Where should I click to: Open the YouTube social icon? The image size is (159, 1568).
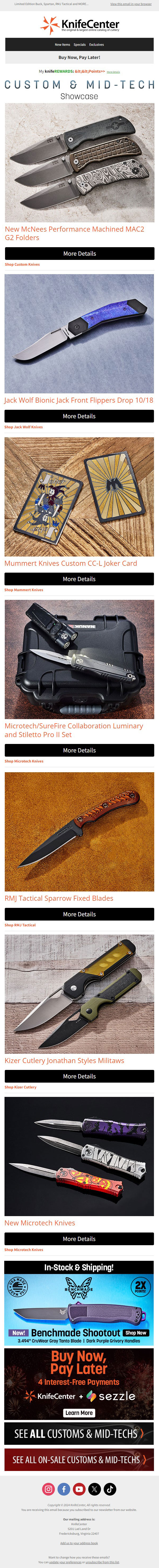click(x=79, y=1489)
